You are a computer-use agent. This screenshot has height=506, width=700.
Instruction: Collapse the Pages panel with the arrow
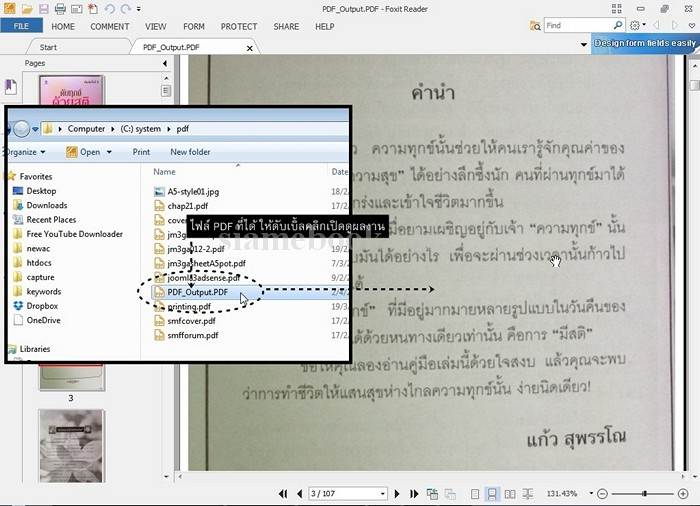coord(165,63)
